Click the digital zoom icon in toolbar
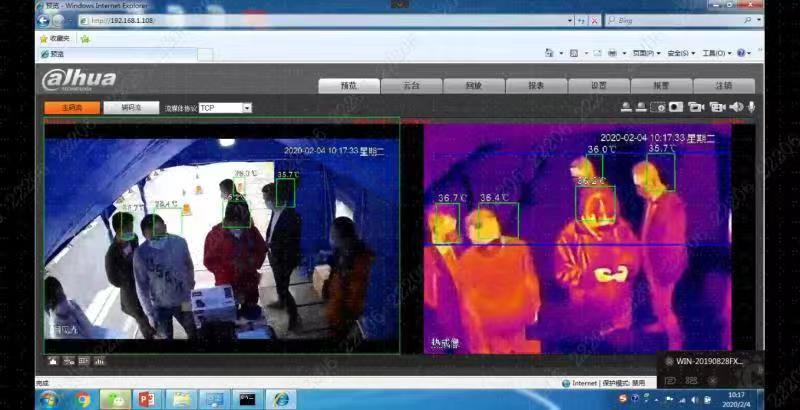 pyautogui.click(x=659, y=107)
